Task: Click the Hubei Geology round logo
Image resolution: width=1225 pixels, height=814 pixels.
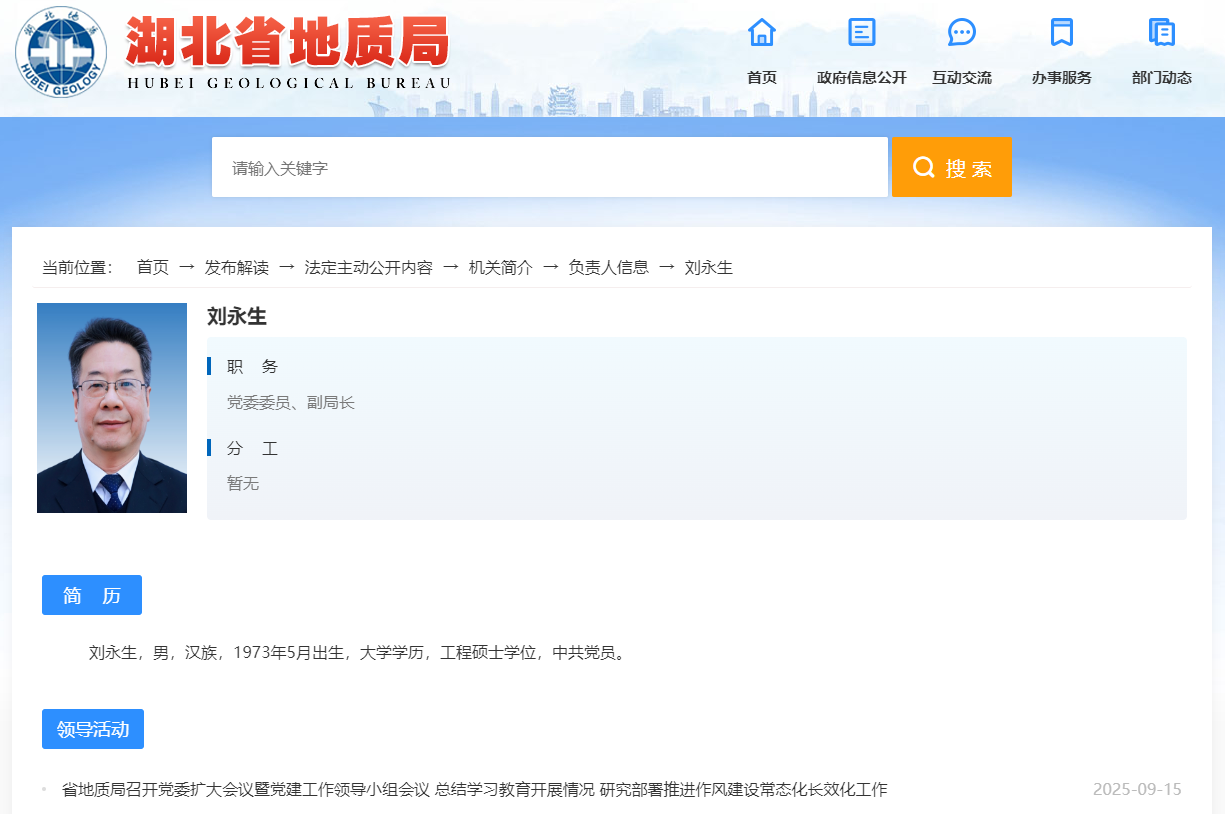Action: 61,53
